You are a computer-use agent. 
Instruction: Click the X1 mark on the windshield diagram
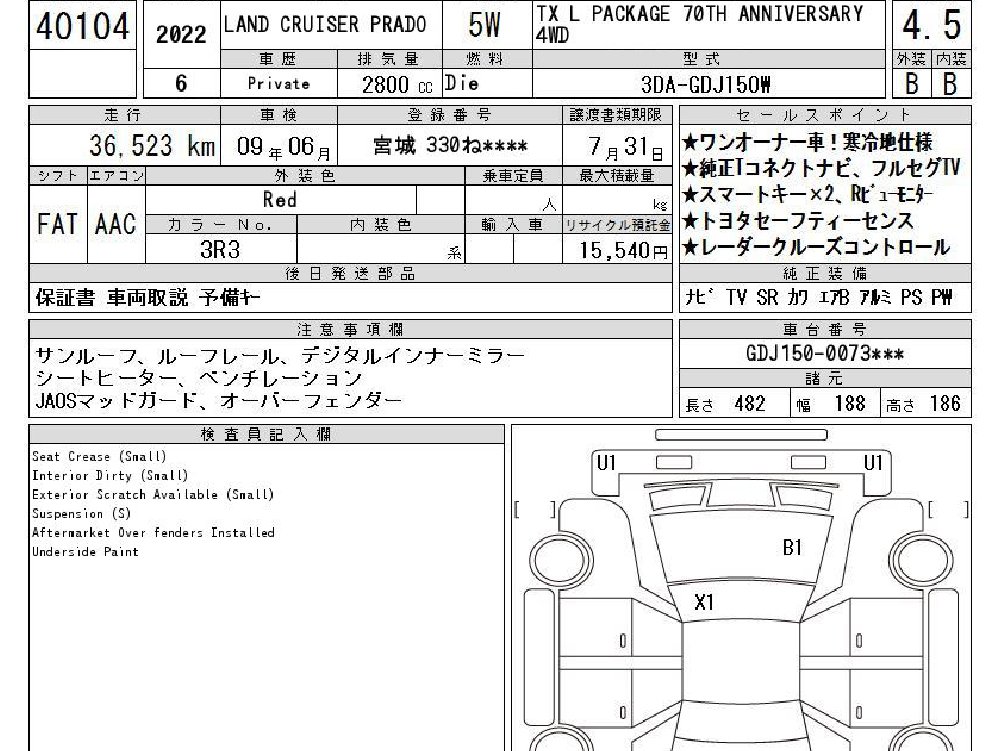click(x=704, y=602)
